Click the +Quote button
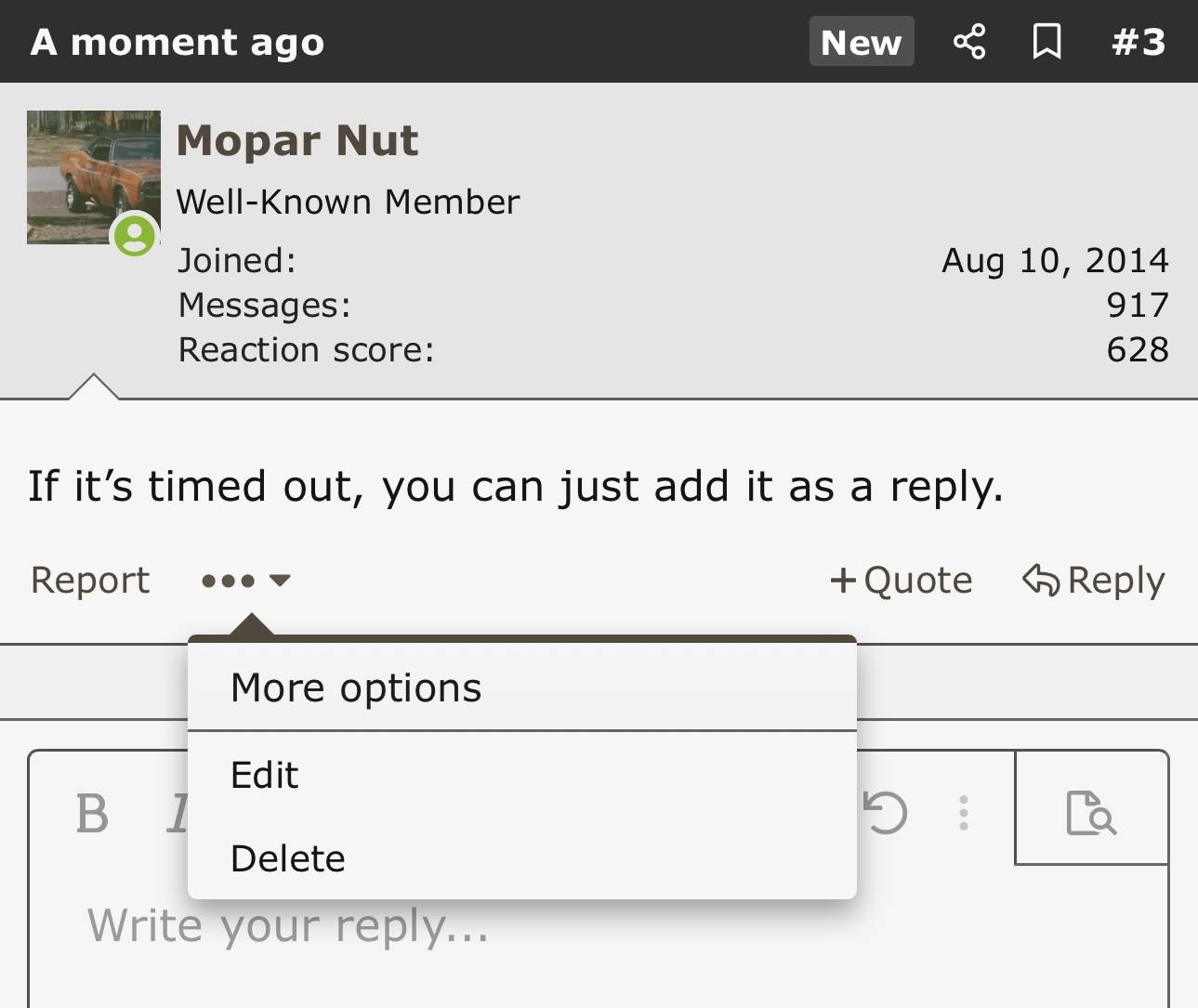Viewport: 1198px width, 1008px height. (901, 580)
